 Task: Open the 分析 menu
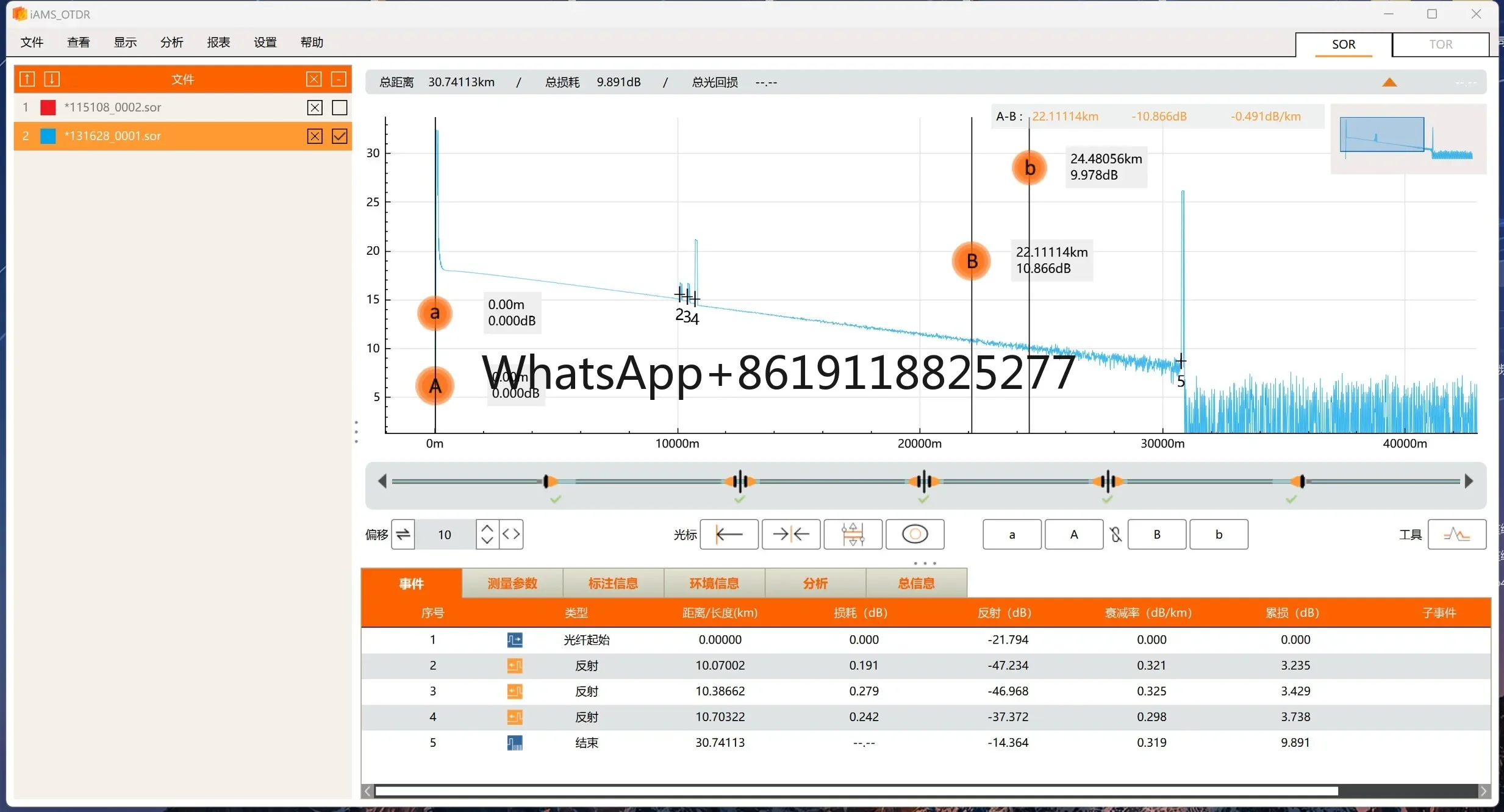[x=171, y=42]
